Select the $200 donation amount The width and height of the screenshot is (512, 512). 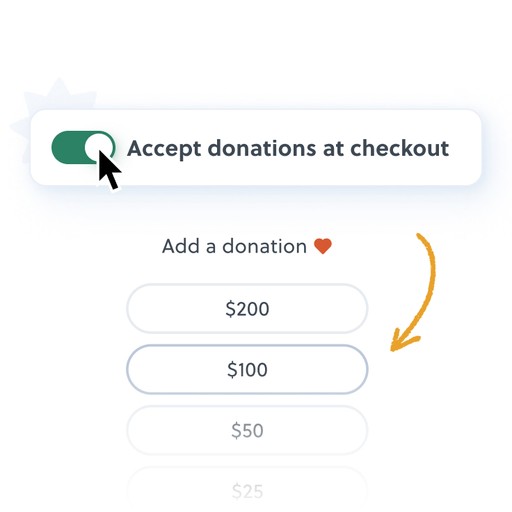[247, 309]
